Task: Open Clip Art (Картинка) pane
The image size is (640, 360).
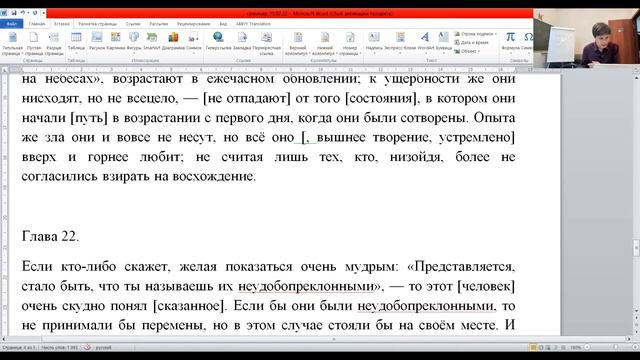Action: (x=116, y=41)
